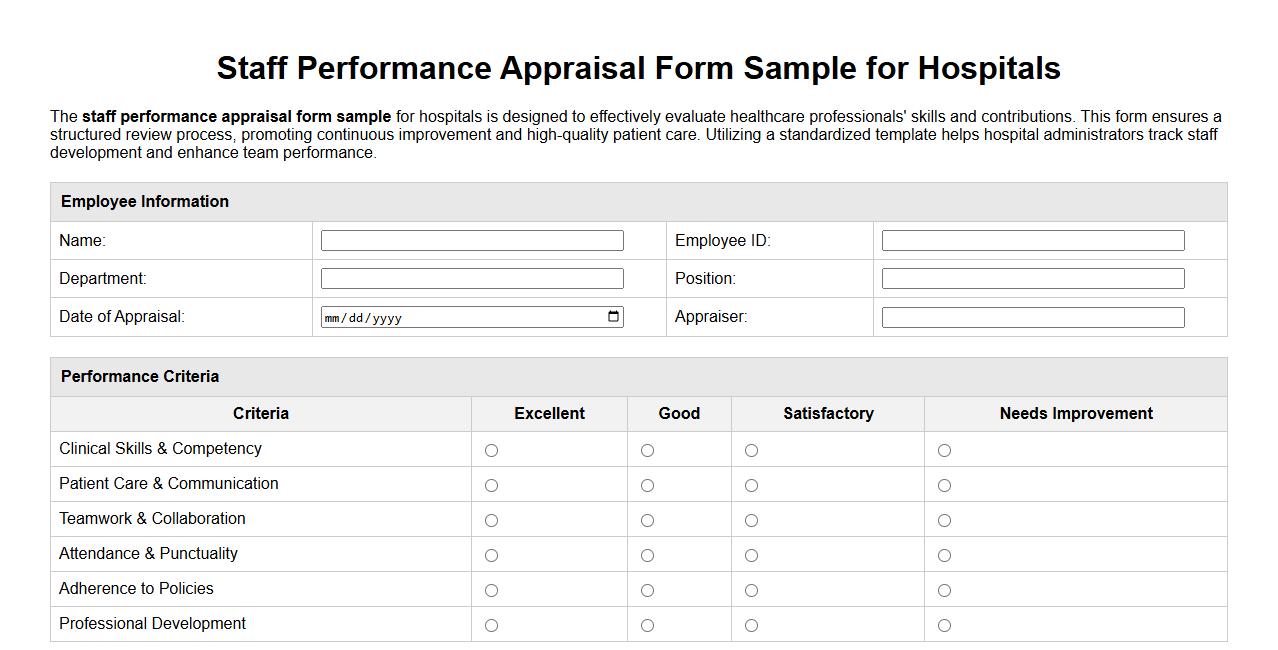Image resolution: width=1278 pixels, height=650 pixels.
Task: Choose Good for Adherence to Policies
Action: [x=647, y=589]
